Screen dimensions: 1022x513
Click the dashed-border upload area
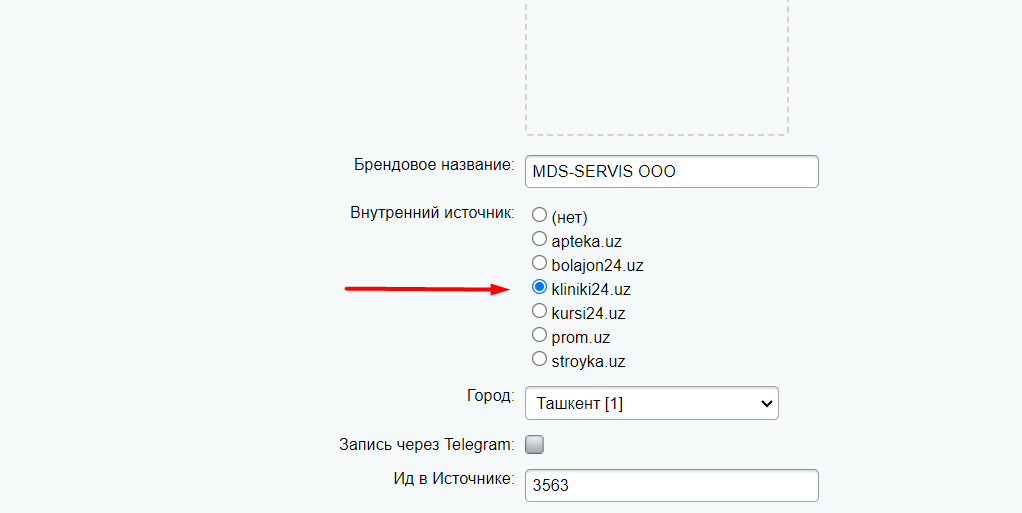656,65
